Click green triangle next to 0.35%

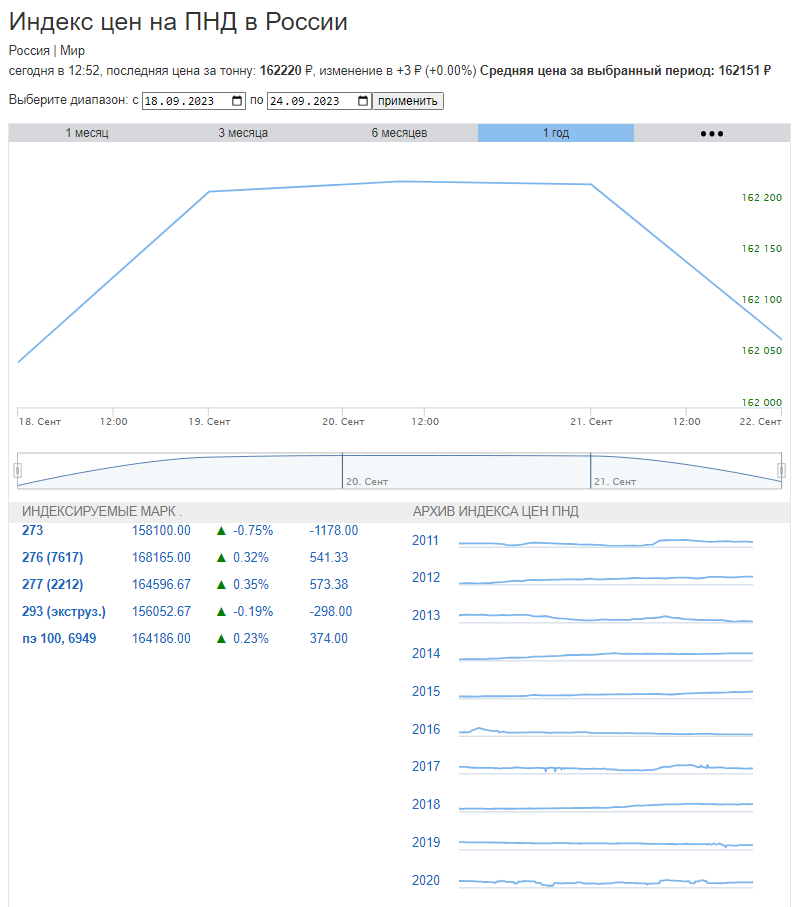[221, 585]
